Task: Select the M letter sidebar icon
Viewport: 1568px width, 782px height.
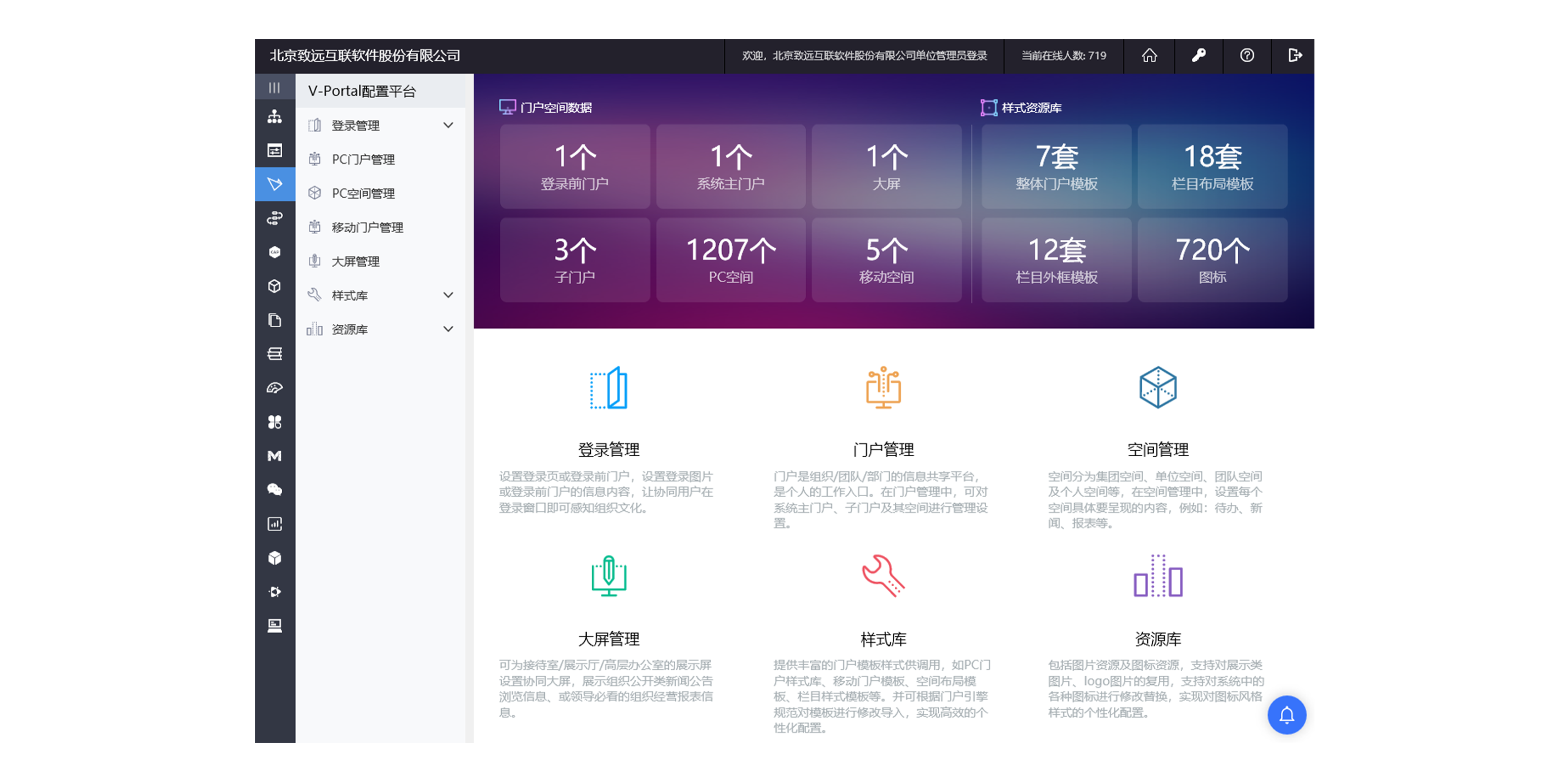Action: tap(275, 455)
